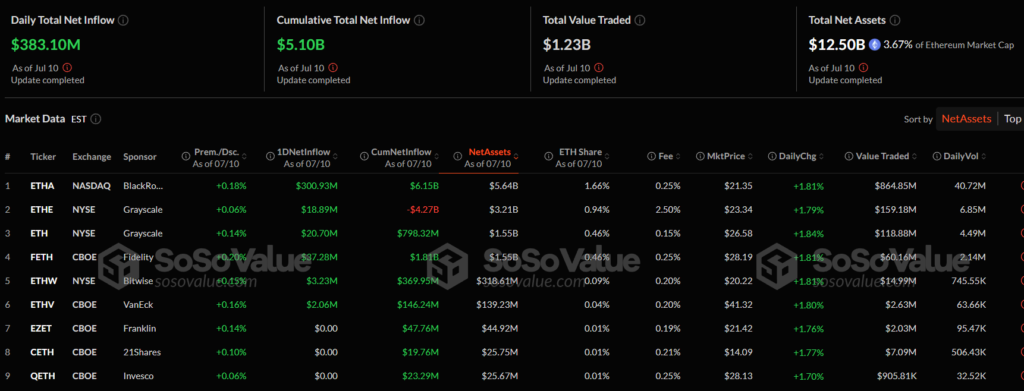Click the $5.64B NetAssets cell
This screenshot has height=391, width=1024.
coord(503,186)
